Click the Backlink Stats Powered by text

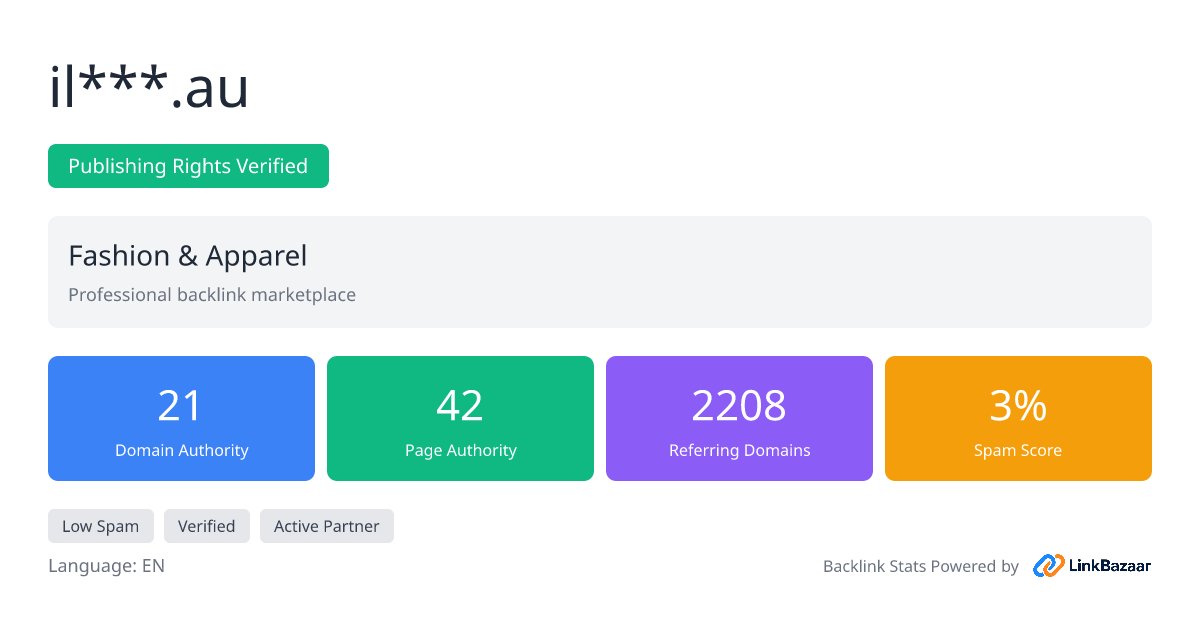tap(921, 566)
